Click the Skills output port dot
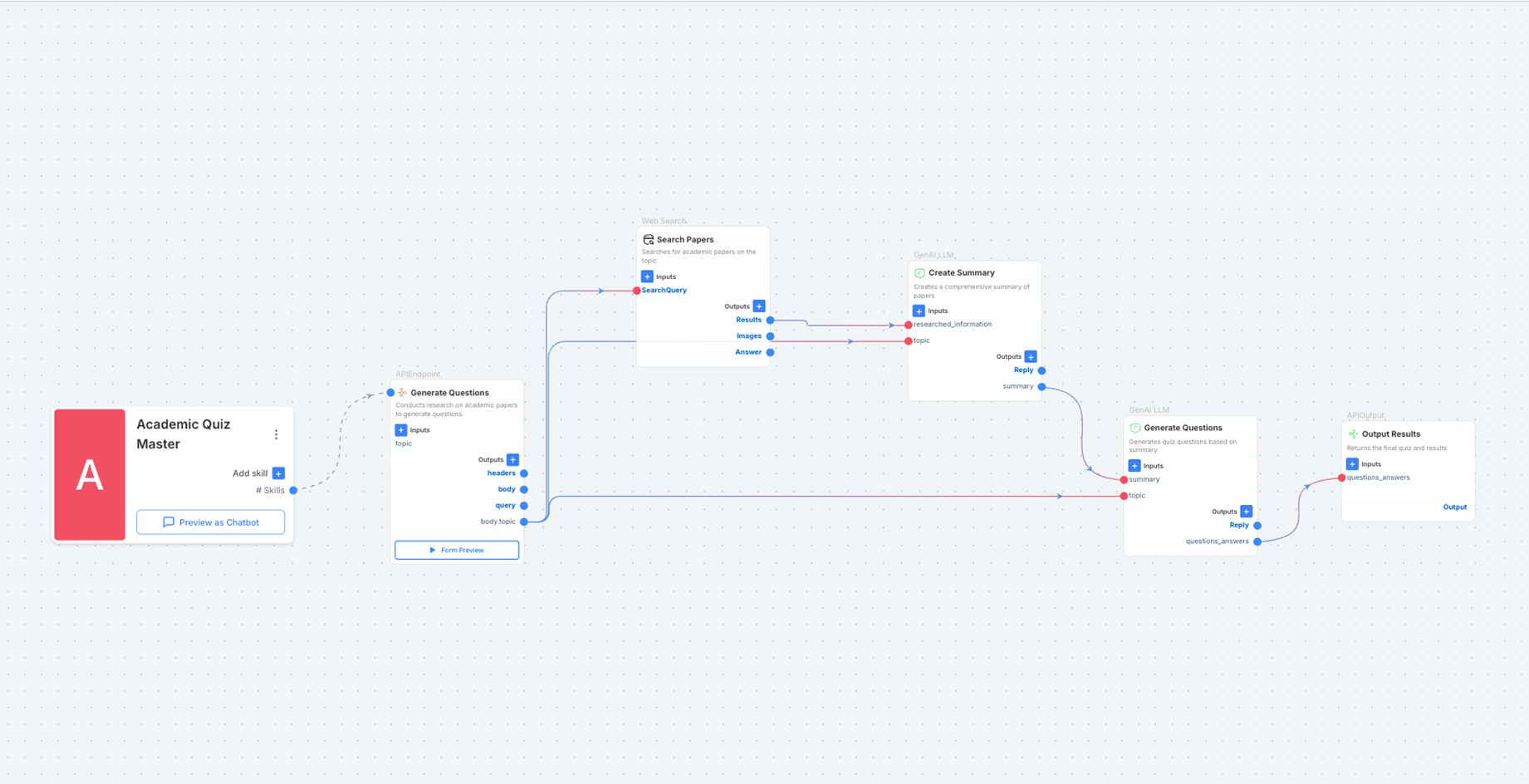This screenshot has height=784, width=1529. coord(293,490)
